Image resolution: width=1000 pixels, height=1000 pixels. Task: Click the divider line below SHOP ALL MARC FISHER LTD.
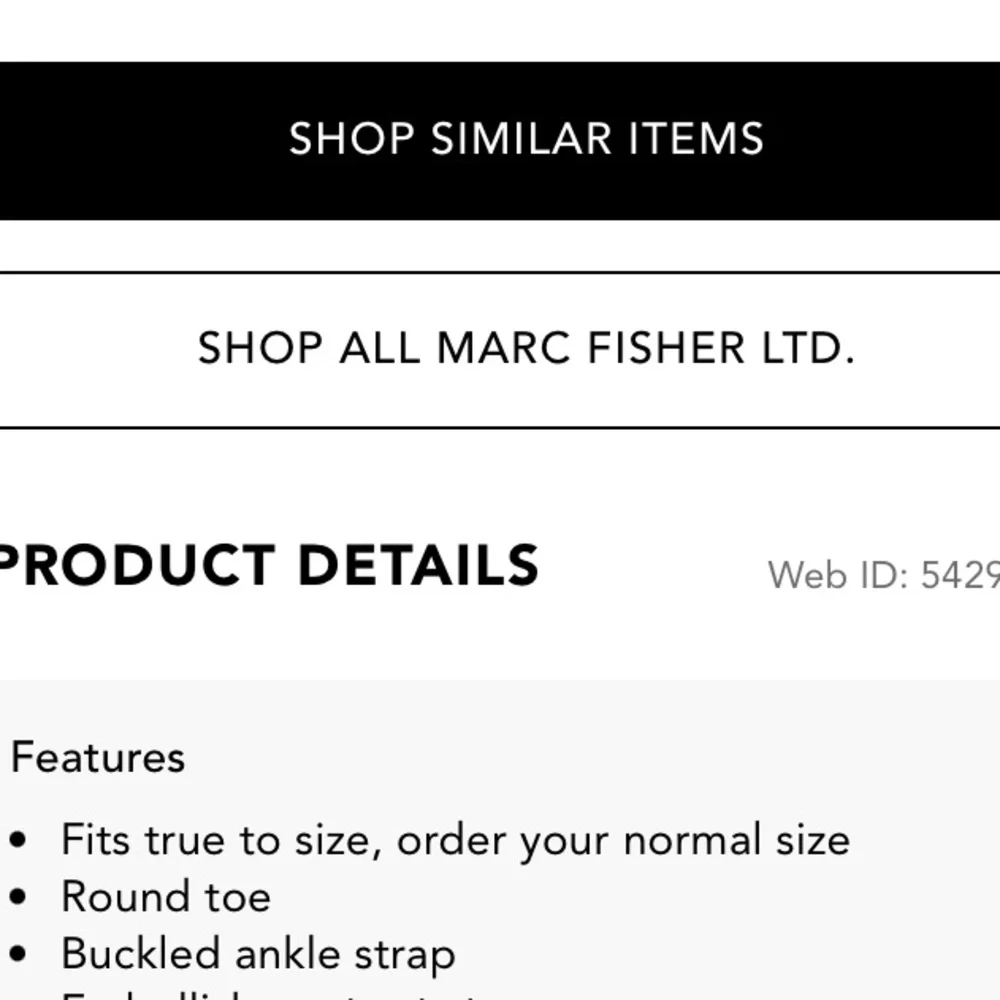(x=500, y=428)
